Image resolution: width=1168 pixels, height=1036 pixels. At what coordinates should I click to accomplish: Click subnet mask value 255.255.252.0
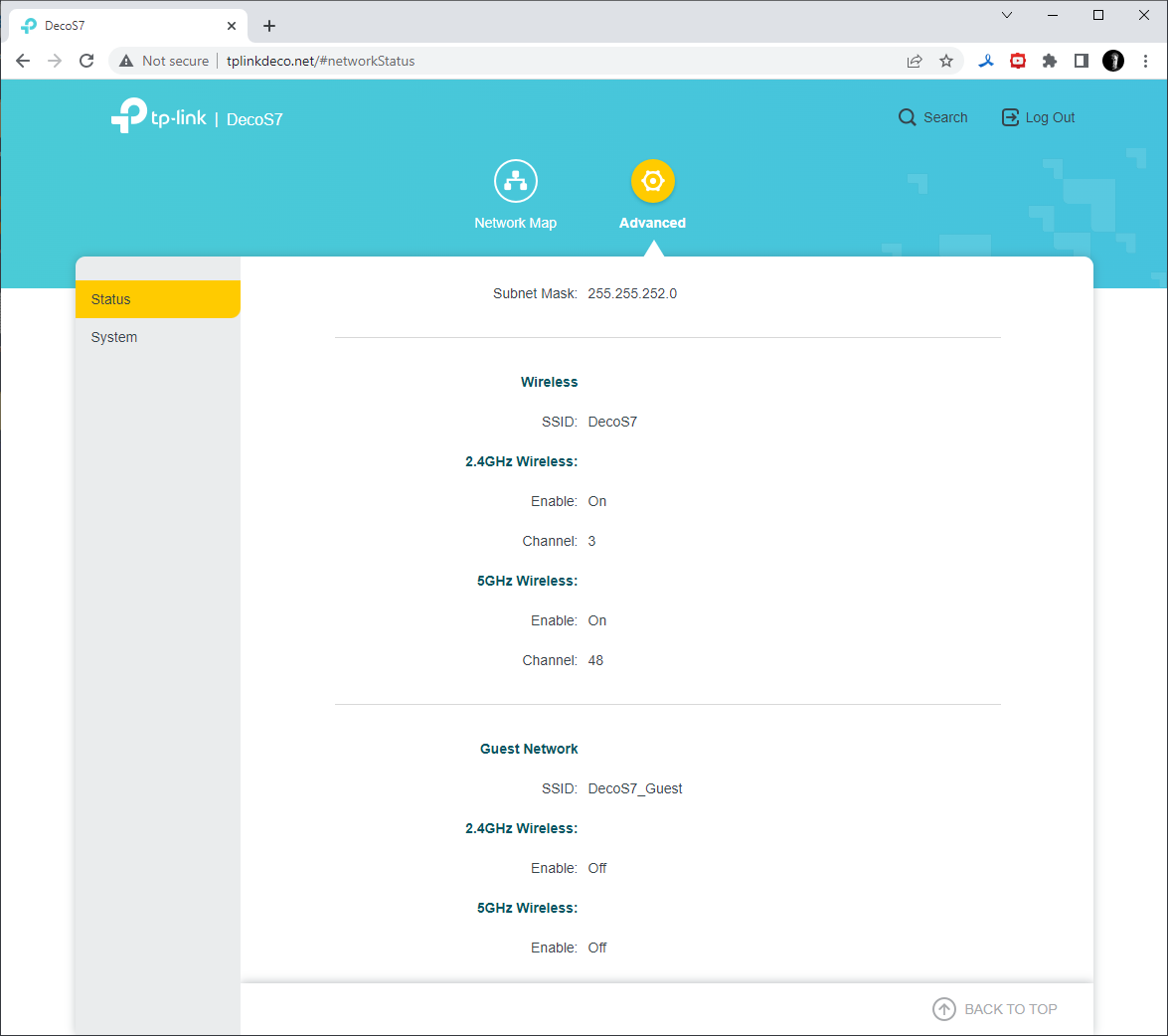pos(632,293)
